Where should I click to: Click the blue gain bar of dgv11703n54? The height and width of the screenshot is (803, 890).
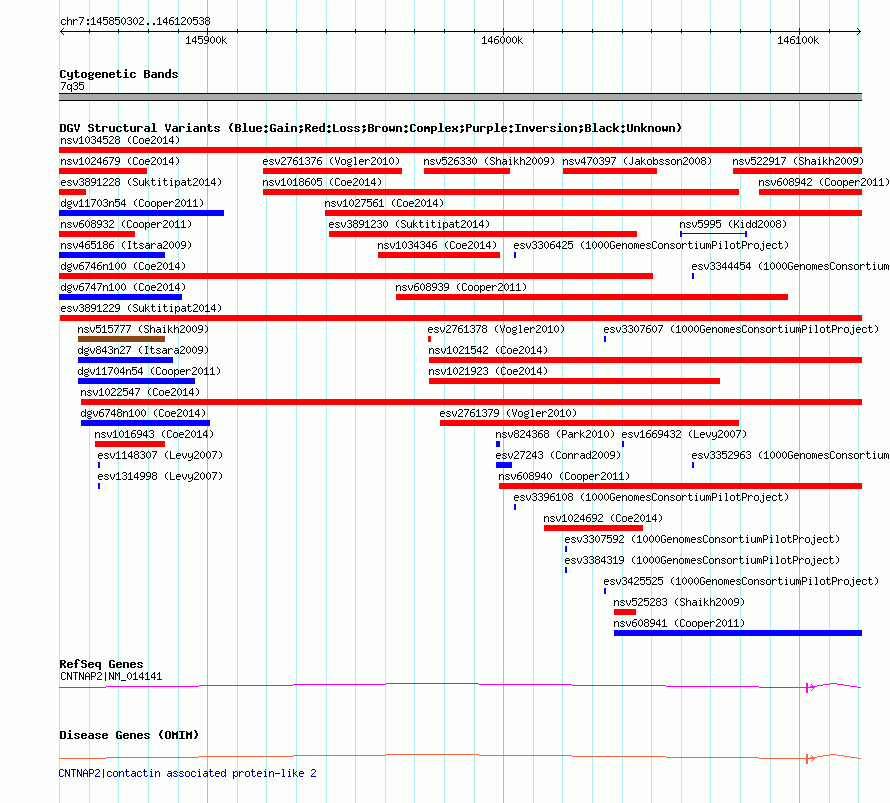[141, 213]
